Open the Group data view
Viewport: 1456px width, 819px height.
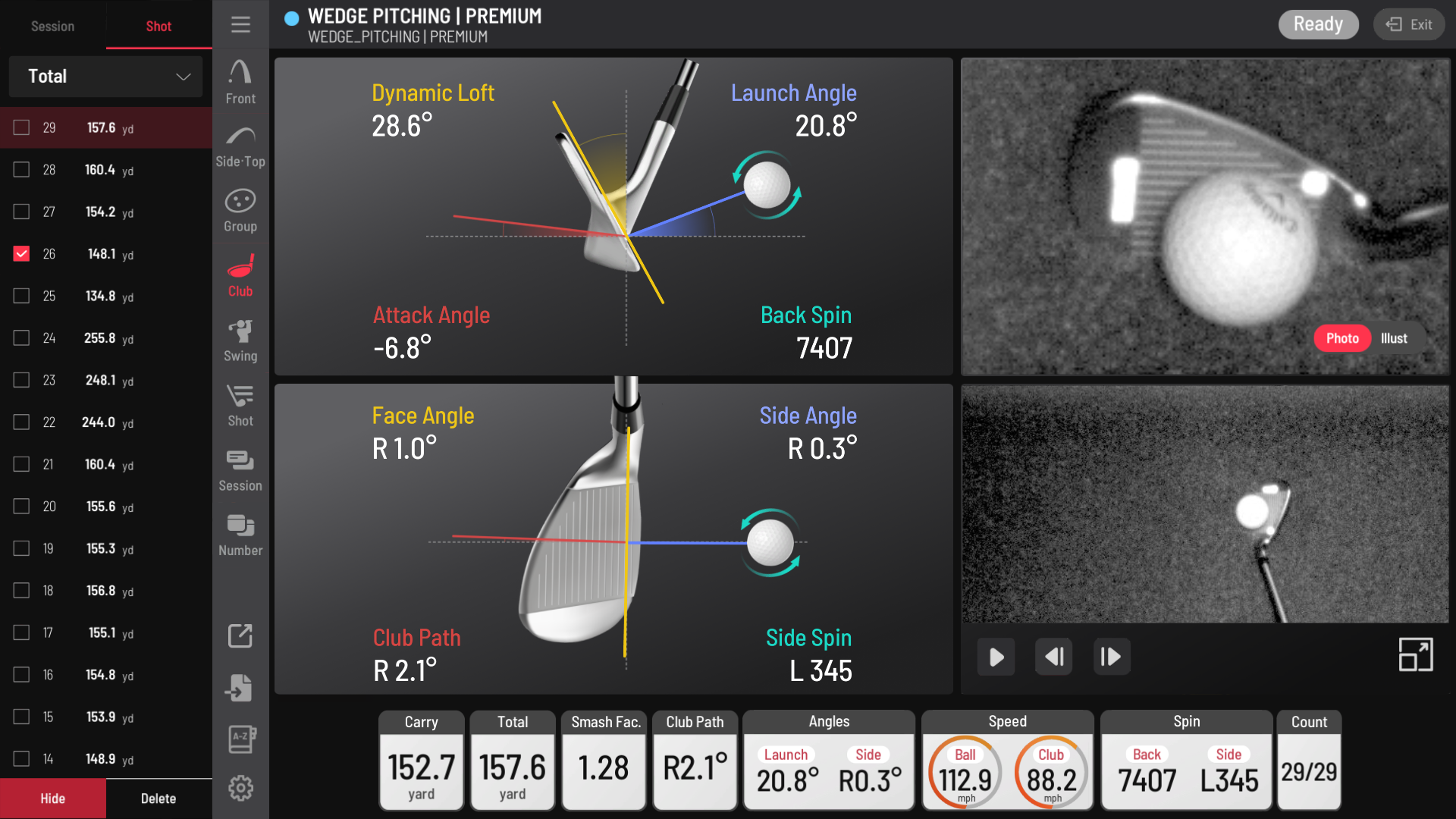click(x=240, y=209)
